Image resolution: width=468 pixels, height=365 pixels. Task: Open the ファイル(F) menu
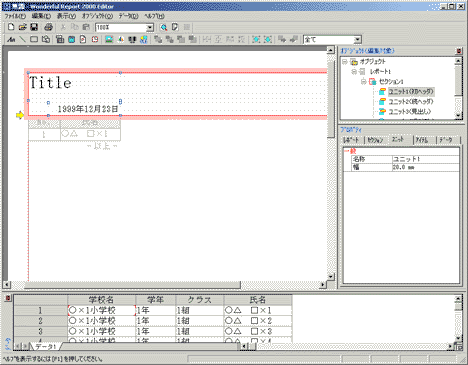click(15, 16)
